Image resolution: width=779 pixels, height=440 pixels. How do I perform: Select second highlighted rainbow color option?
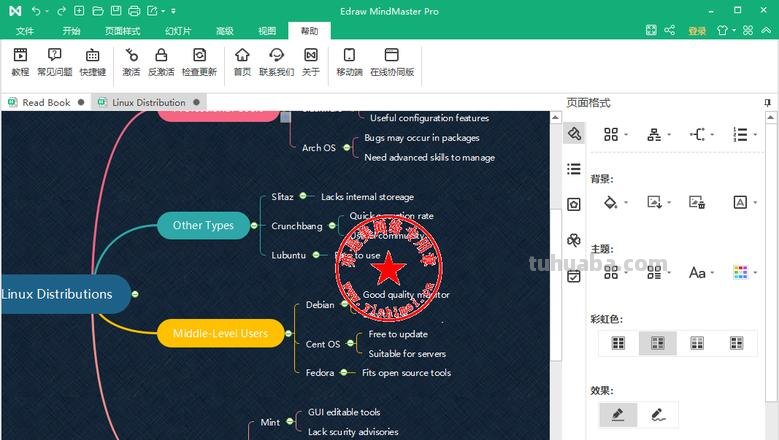tap(657, 343)
